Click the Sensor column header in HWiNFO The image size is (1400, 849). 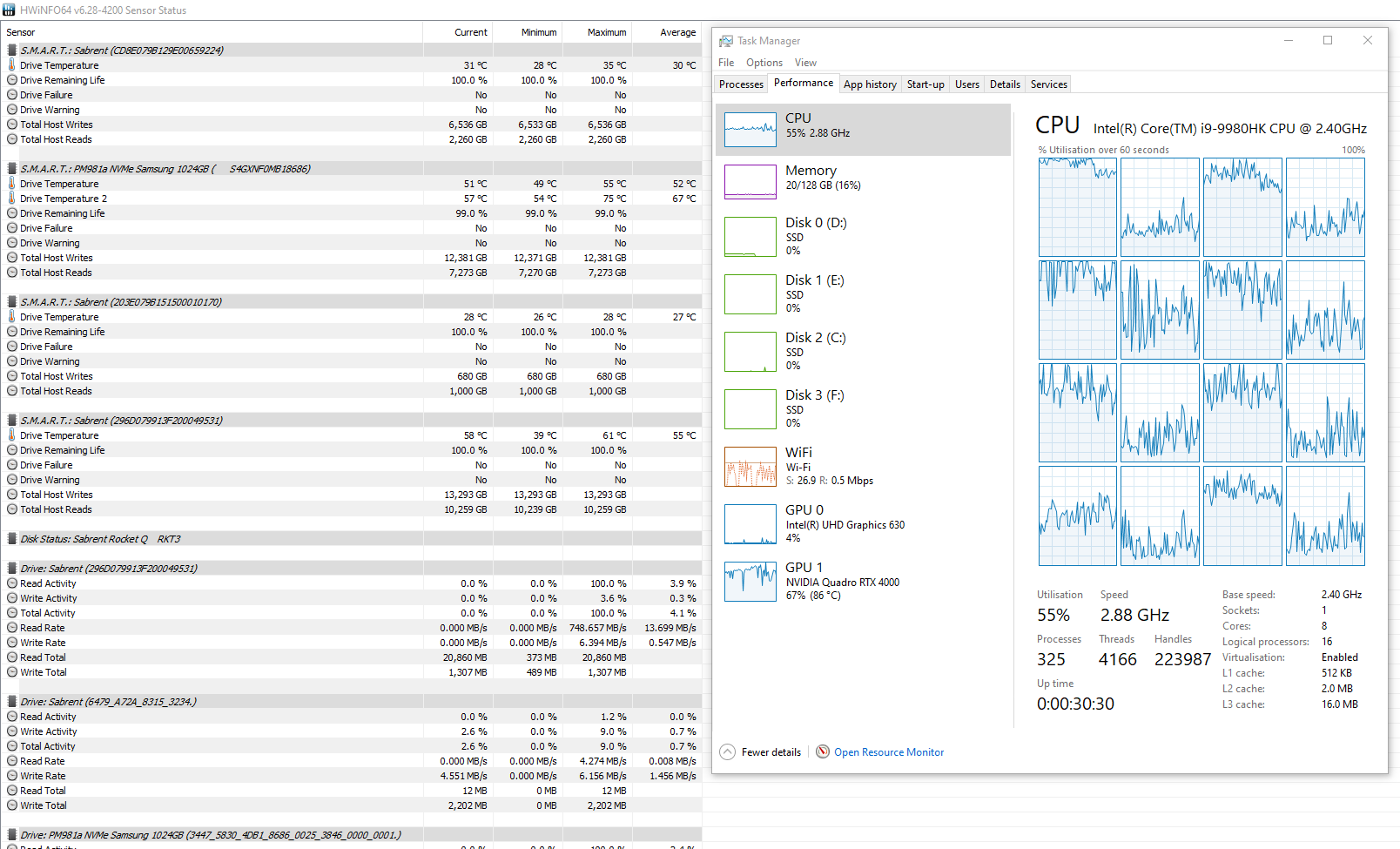point(212,32)
